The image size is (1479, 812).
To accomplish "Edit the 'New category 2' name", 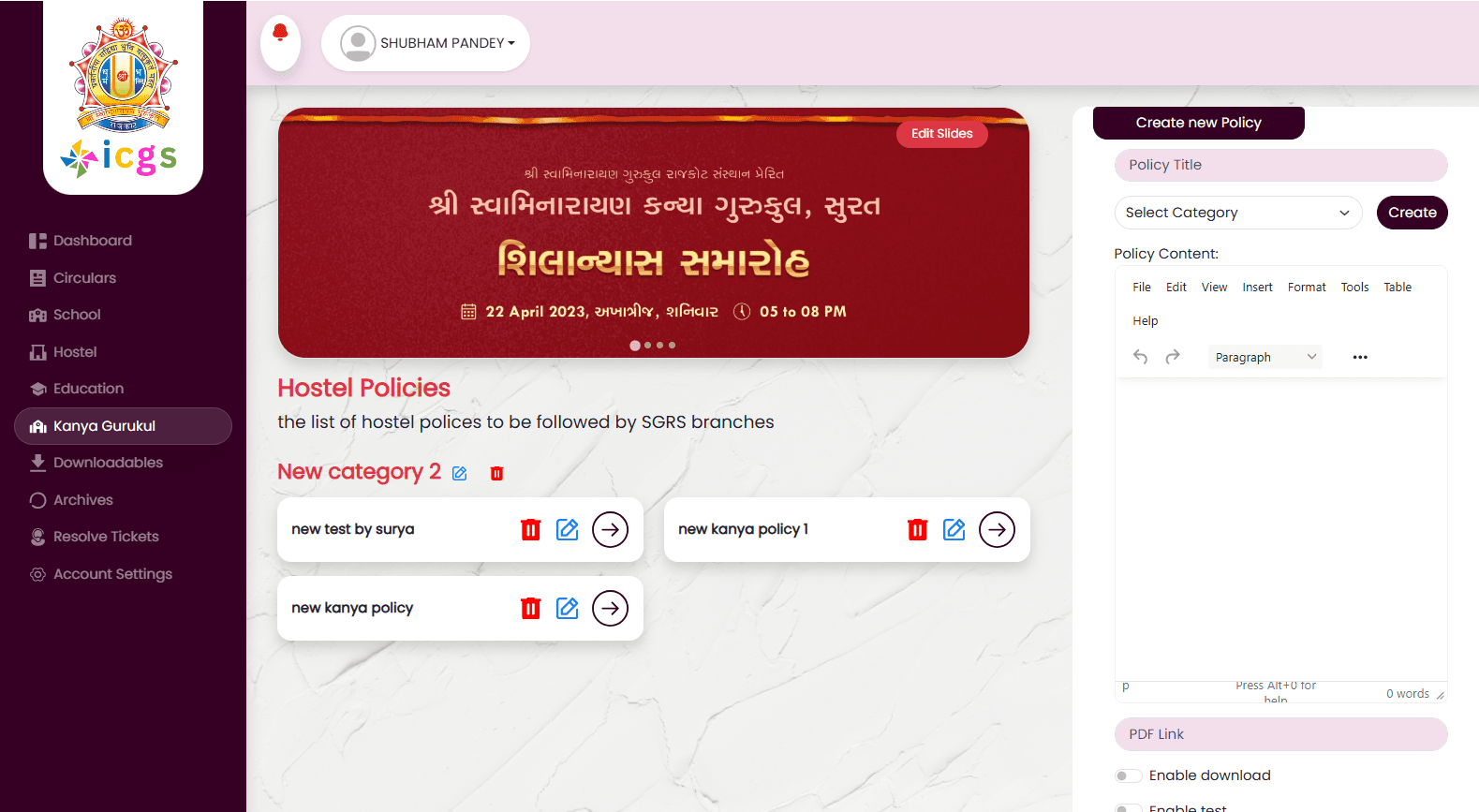I will click(x=460, y=474).
